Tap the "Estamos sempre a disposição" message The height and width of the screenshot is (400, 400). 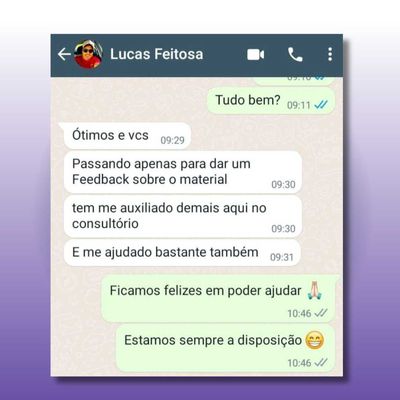pos(225,348)
